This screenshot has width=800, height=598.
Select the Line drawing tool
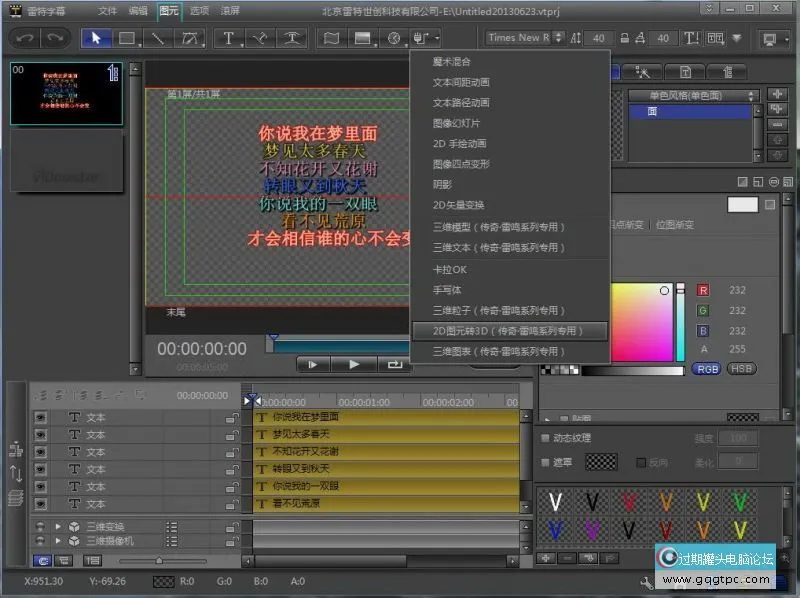point(160,37)
